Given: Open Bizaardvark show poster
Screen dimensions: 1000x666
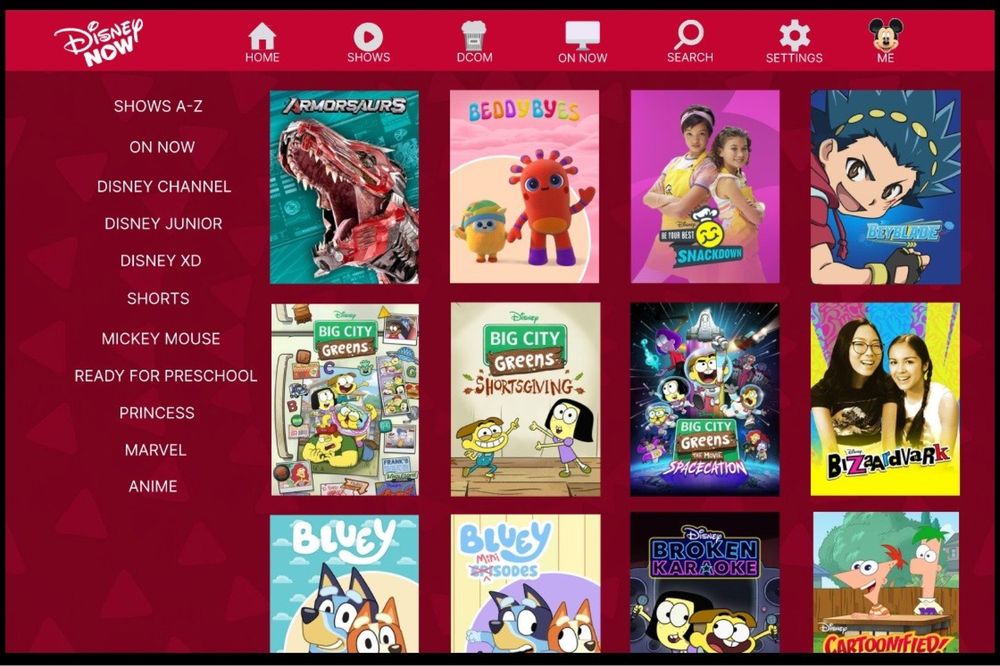Looking at the screenshot, I should 885,399.
